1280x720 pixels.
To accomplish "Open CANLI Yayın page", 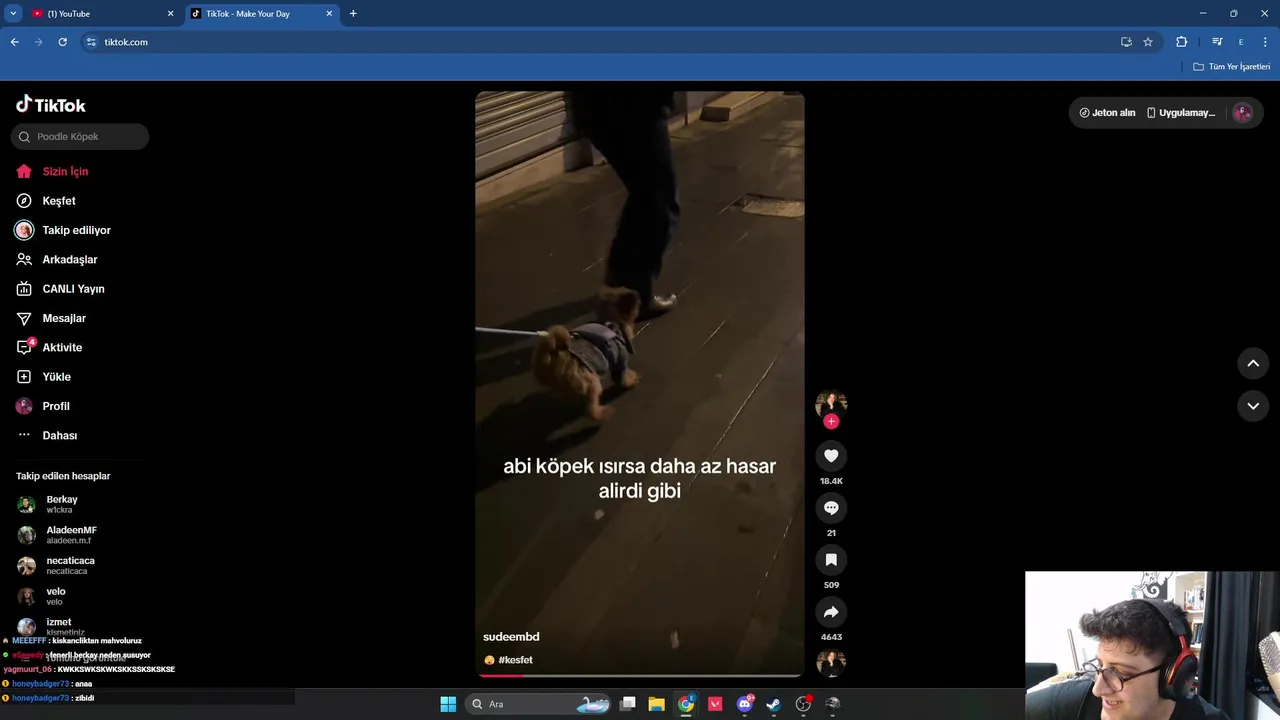I will click(x=60, y=289).
